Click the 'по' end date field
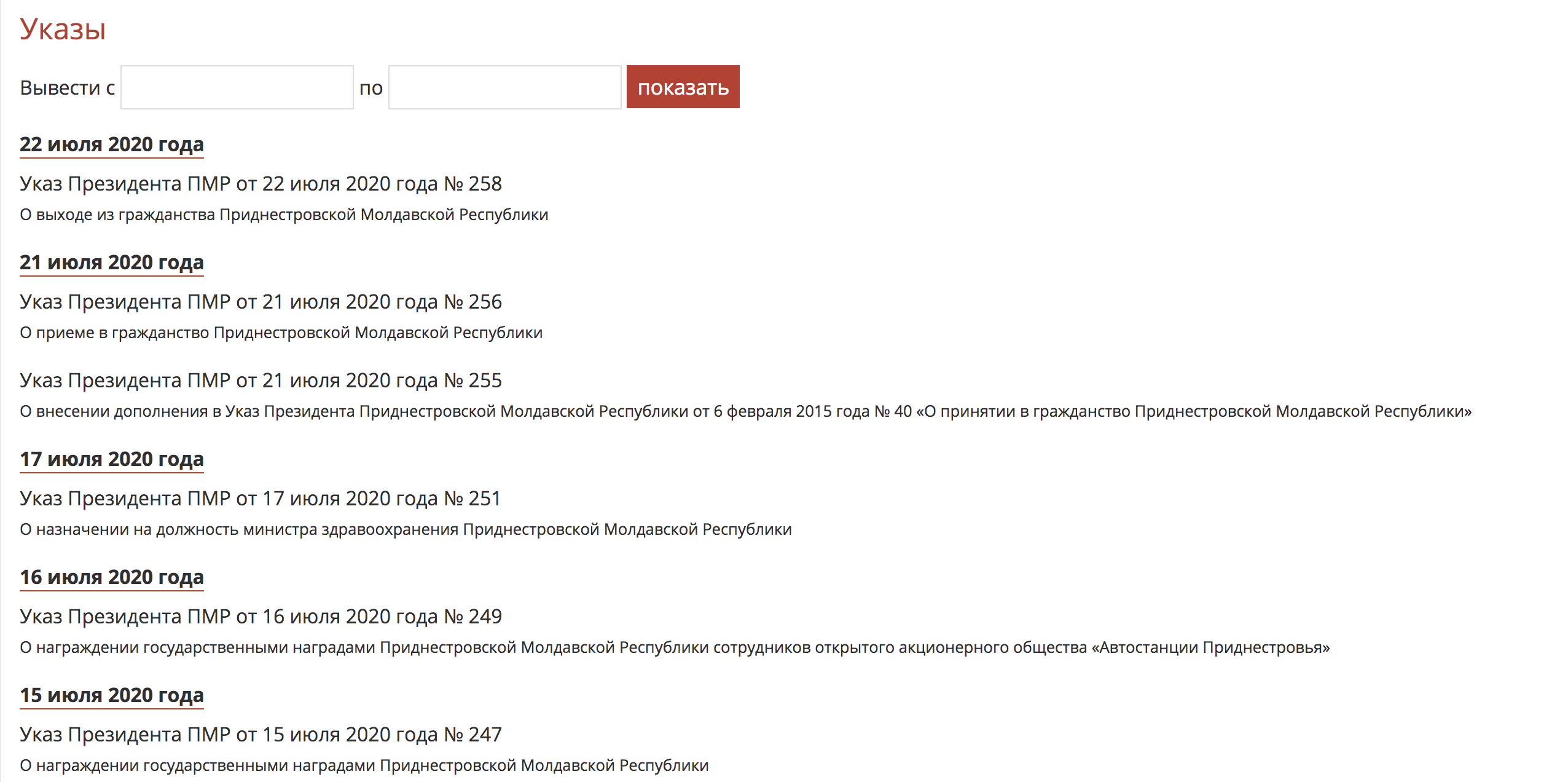 [504, 87]
